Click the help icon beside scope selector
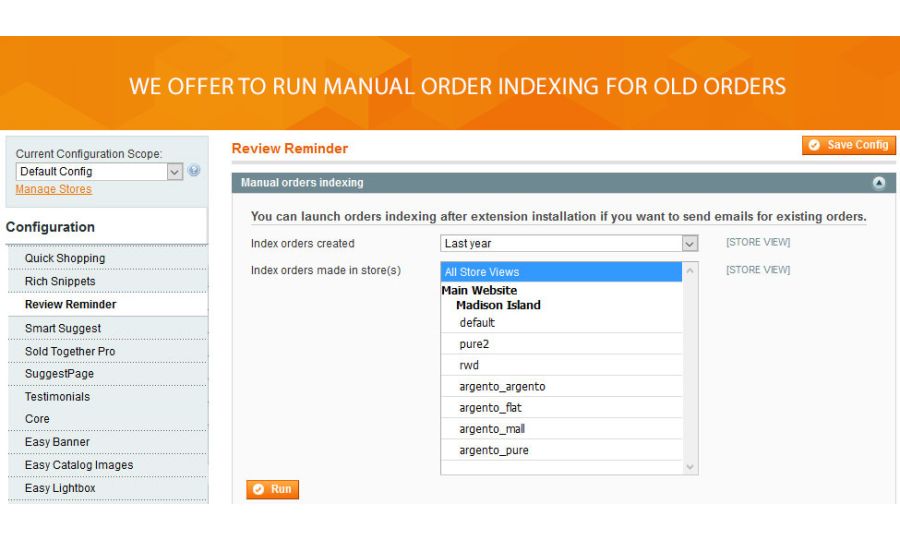900x540 pixels. 194,171
